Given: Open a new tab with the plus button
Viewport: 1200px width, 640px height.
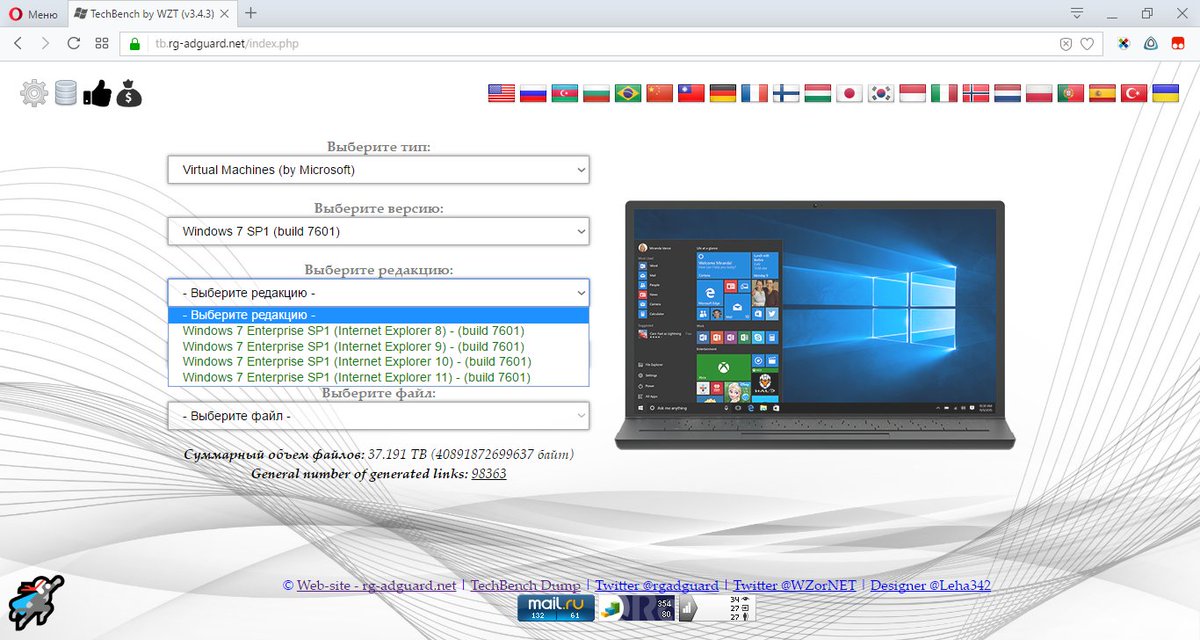Looking at the screenshot, I should 251,13.
